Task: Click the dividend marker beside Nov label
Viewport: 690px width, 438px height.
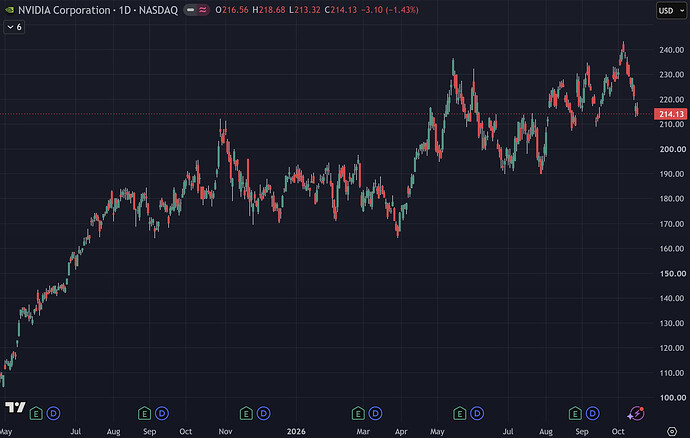Action: [264, 413]
